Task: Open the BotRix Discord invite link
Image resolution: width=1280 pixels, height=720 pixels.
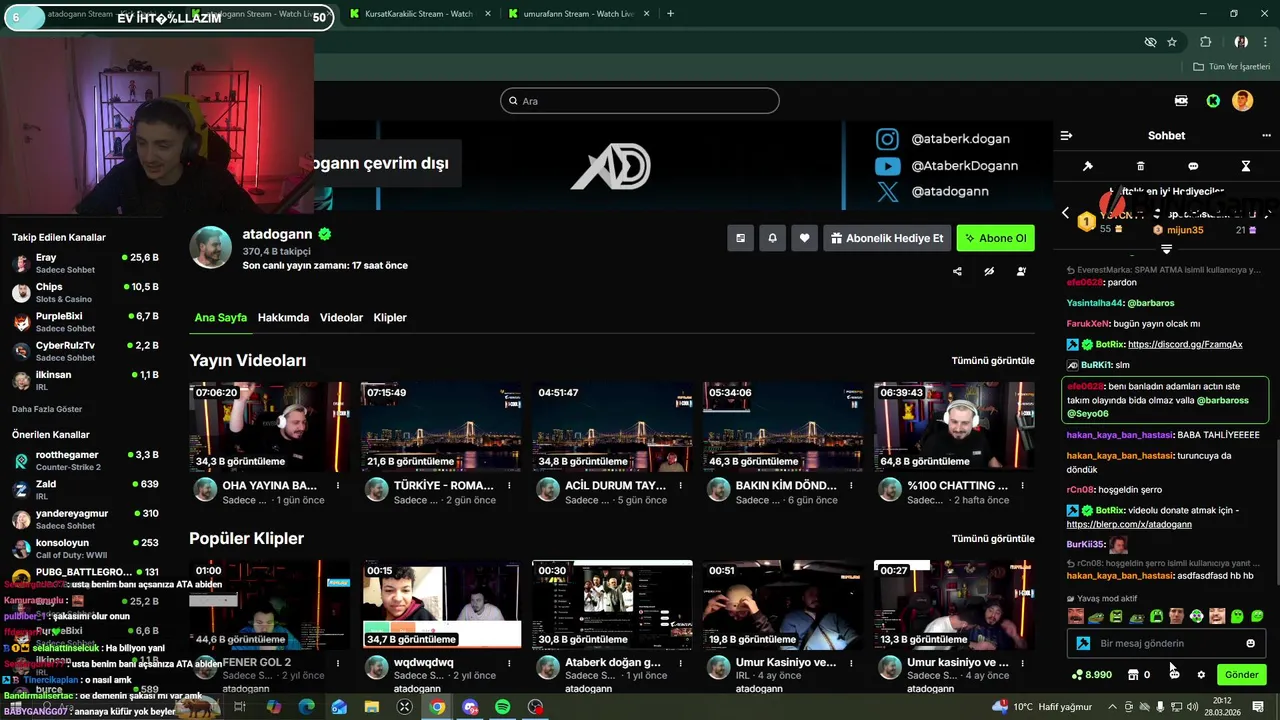Action: (x=1185, y=344)
